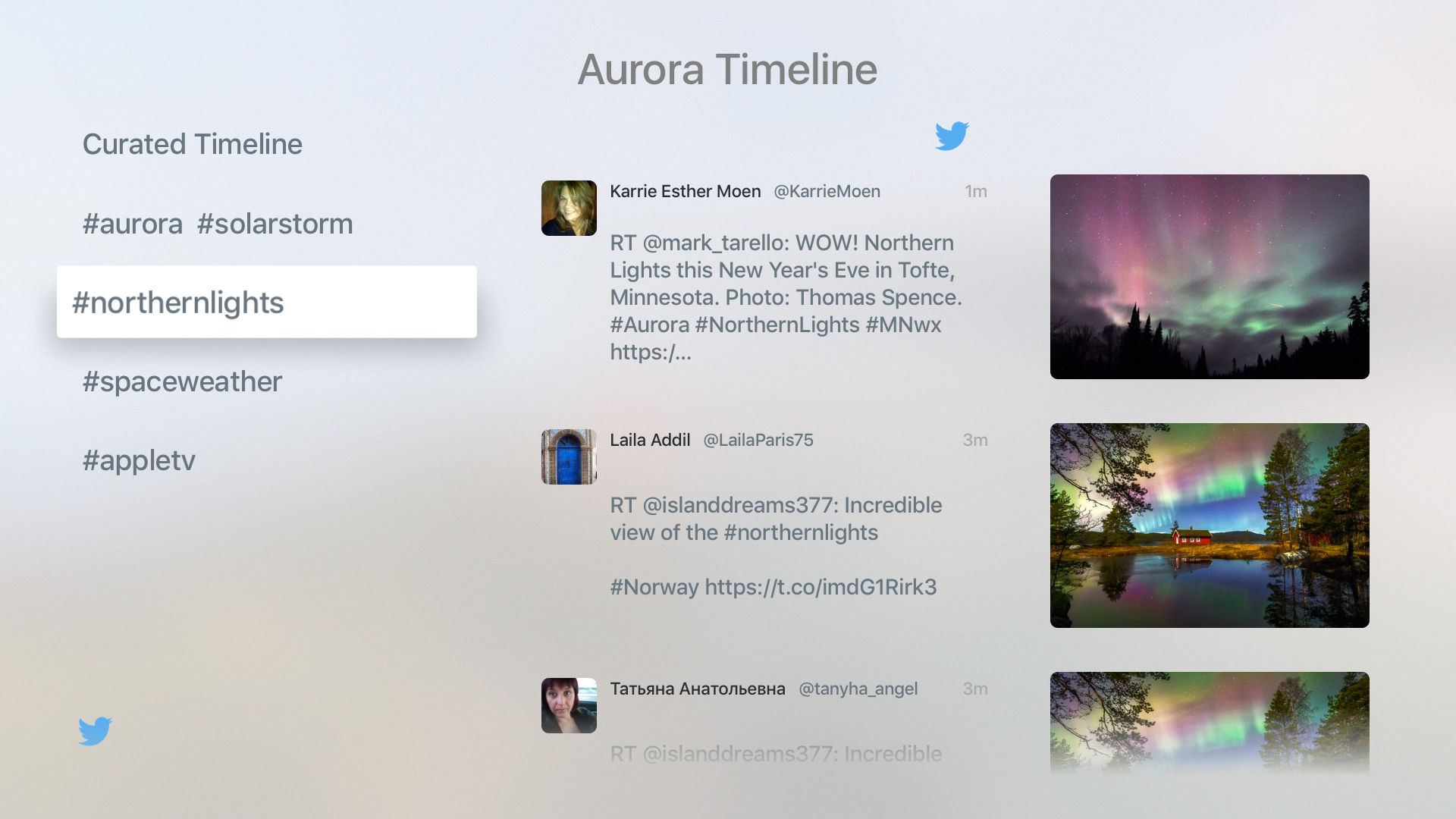Open the WOW Northern Lights tweet text
Screen dimensions: 1456x819
pos(786,297)
